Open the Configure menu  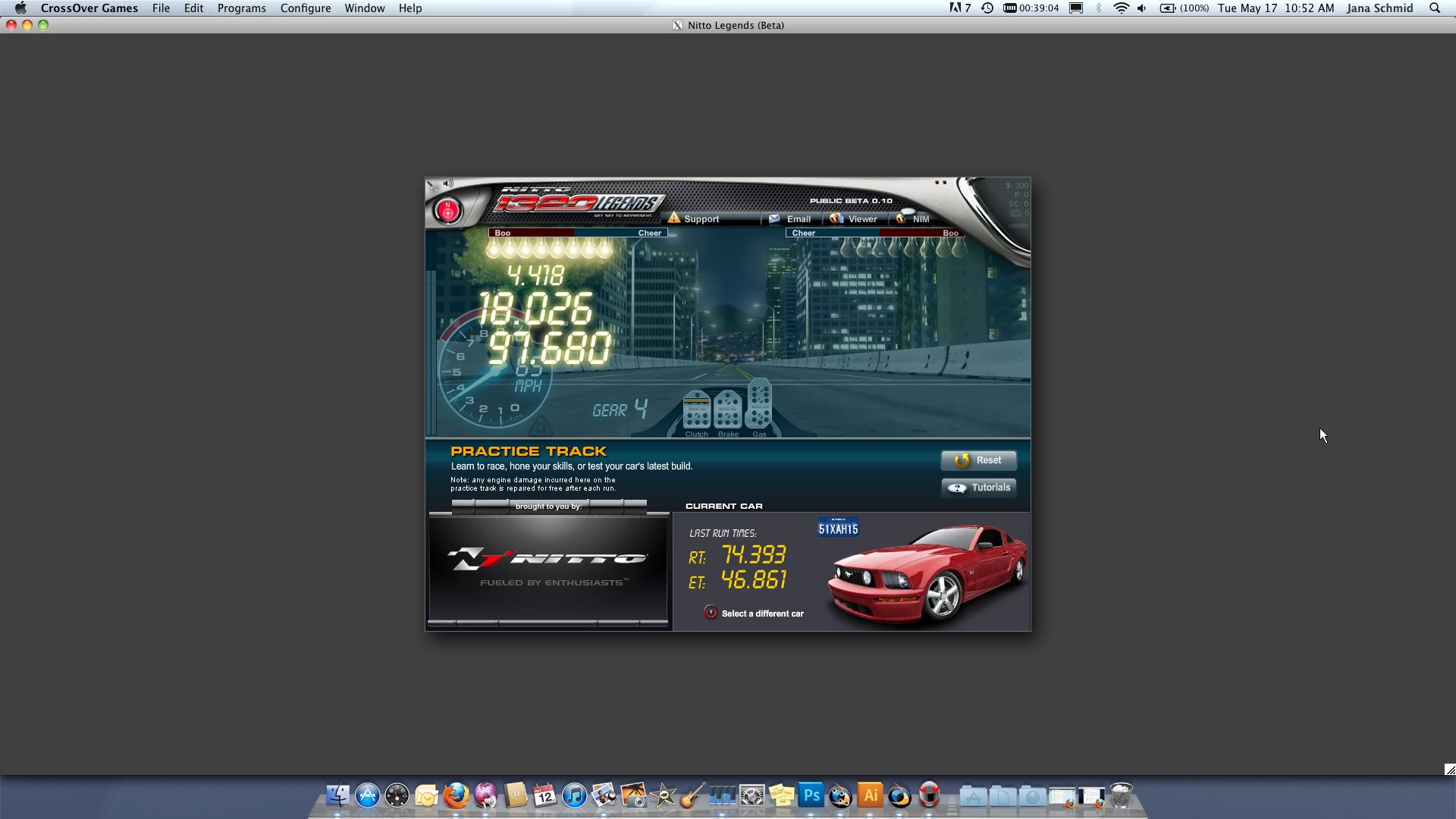306,8
